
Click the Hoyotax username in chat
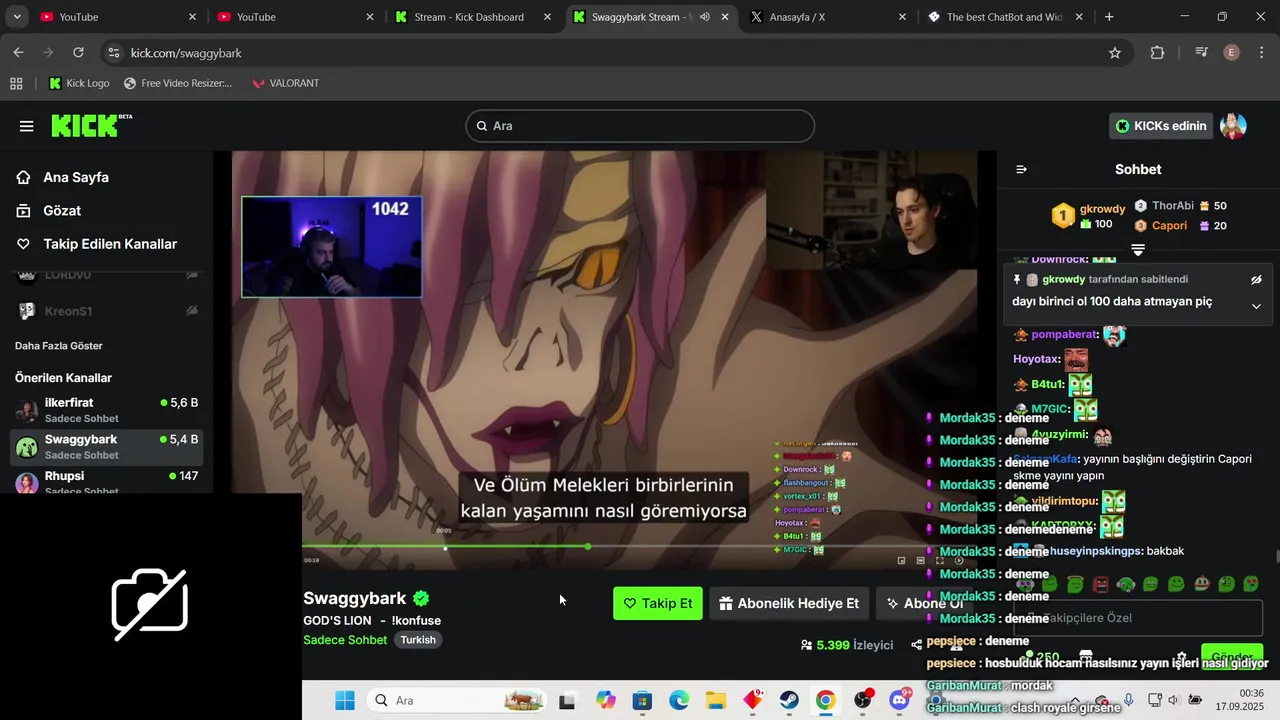(1036, 359)
